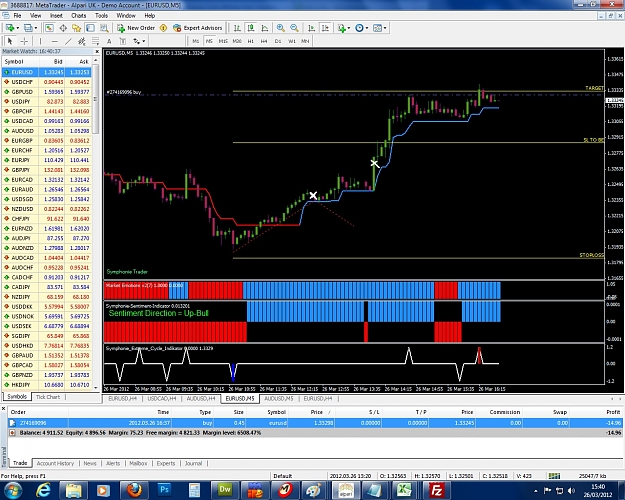Screen dimensions: 625x500
Task: Toggle the Data Window icon
Action: pyautogui.click(x=63, y=28)
